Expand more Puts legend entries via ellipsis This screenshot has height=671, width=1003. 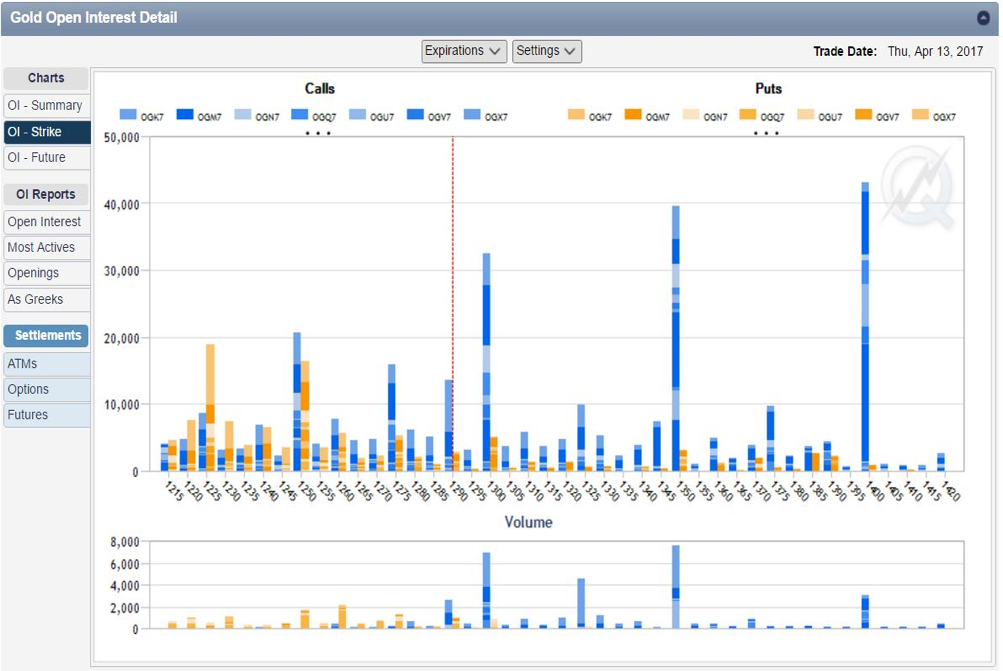coord(766,133)
